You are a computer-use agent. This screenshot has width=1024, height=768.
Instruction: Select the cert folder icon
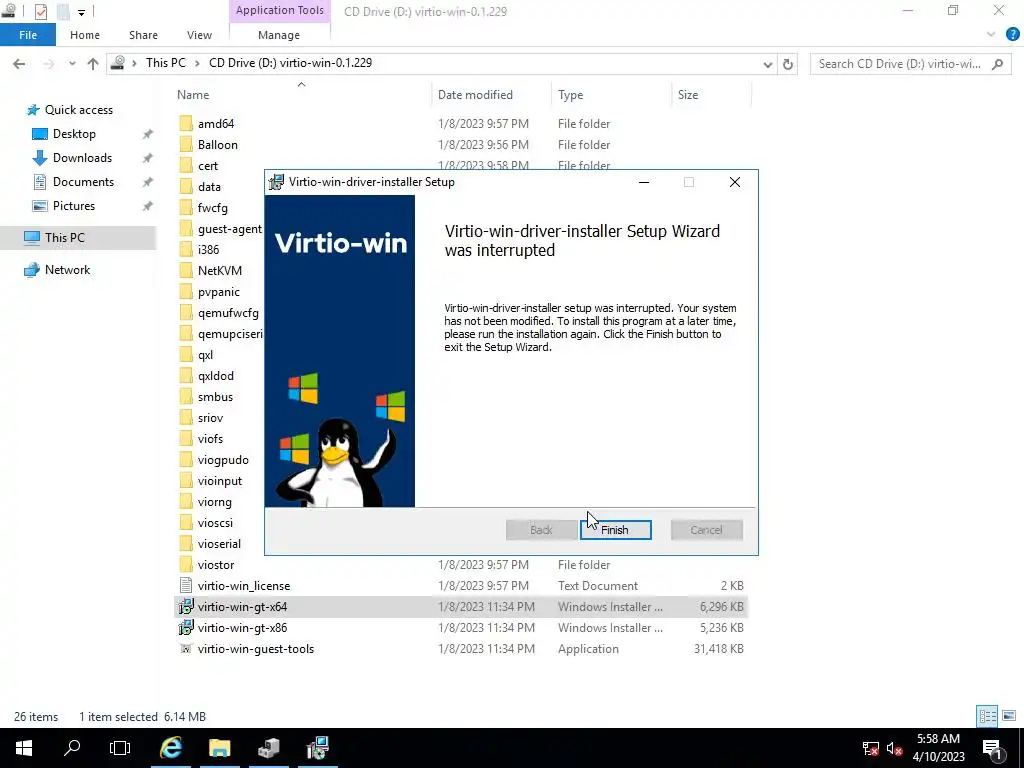[186, 166]
